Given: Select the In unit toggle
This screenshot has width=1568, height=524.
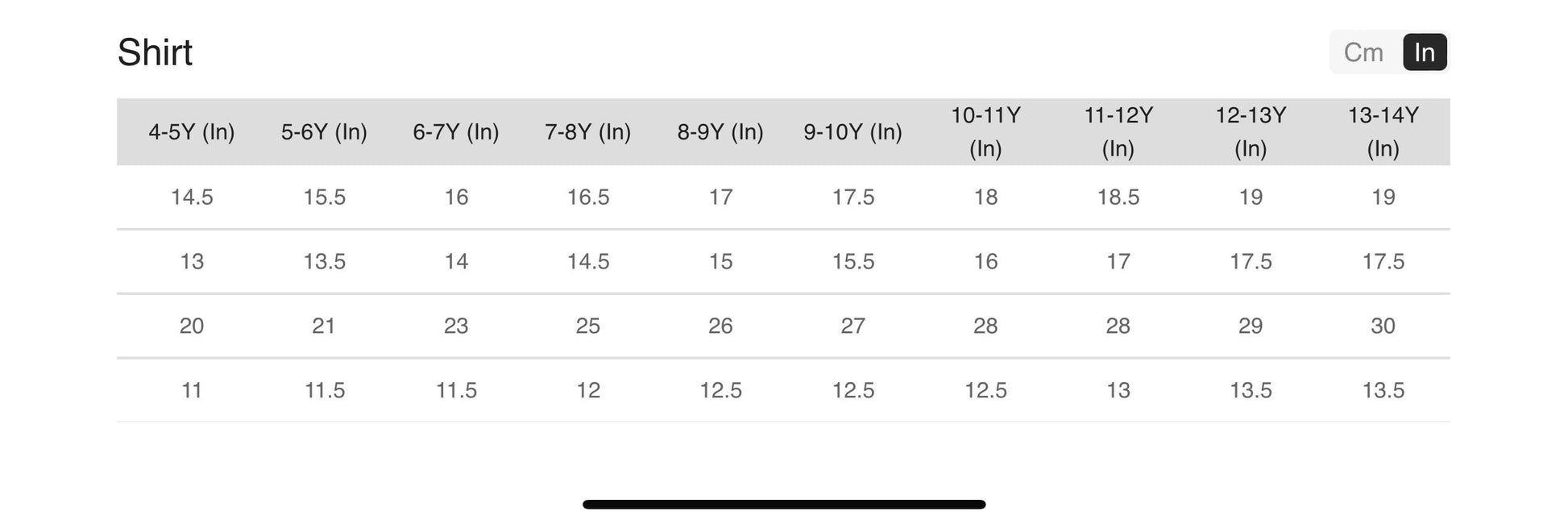Looking at the screenshot, I should click(1424, 52).
